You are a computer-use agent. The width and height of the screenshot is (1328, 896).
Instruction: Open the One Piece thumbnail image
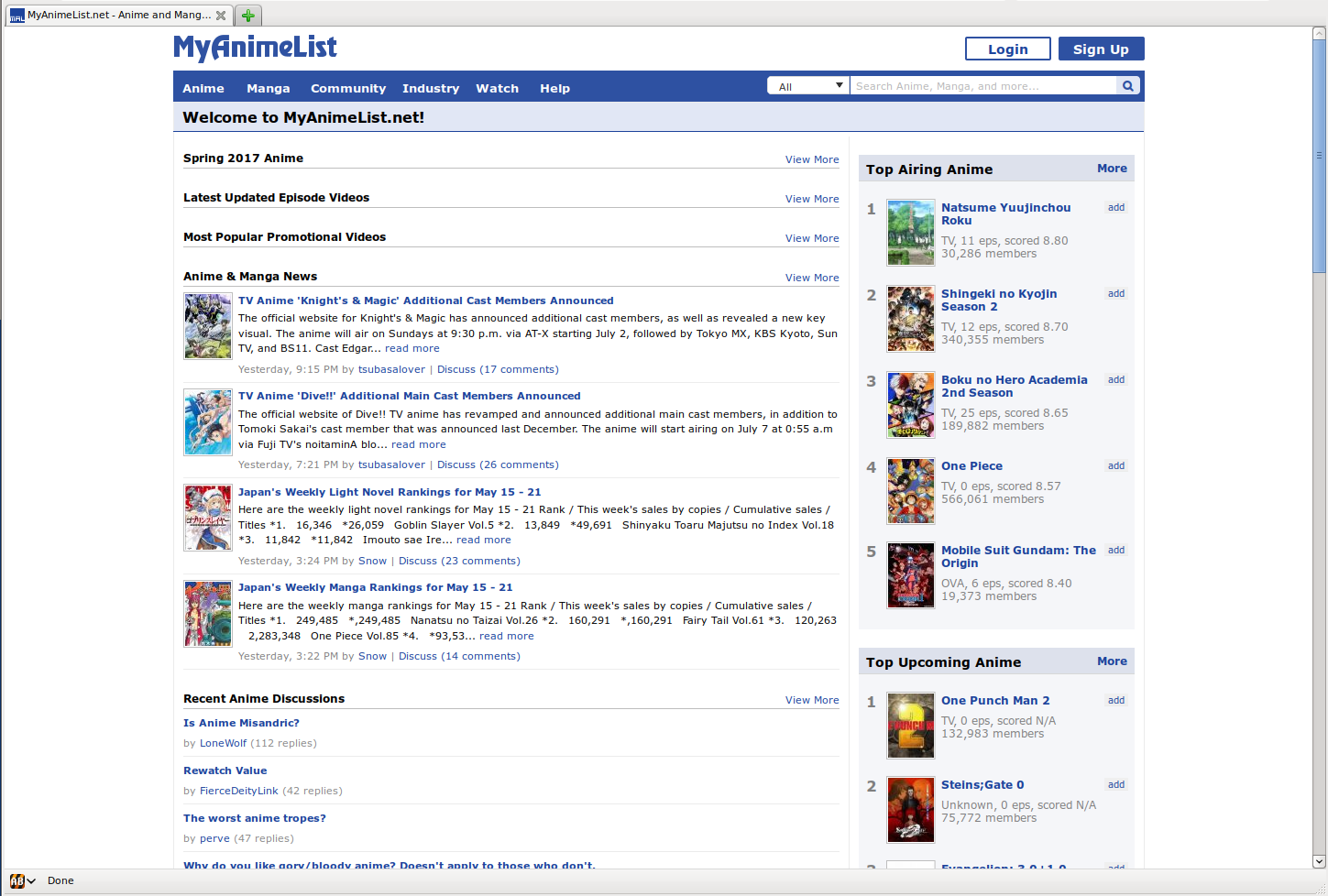point(910,491)
